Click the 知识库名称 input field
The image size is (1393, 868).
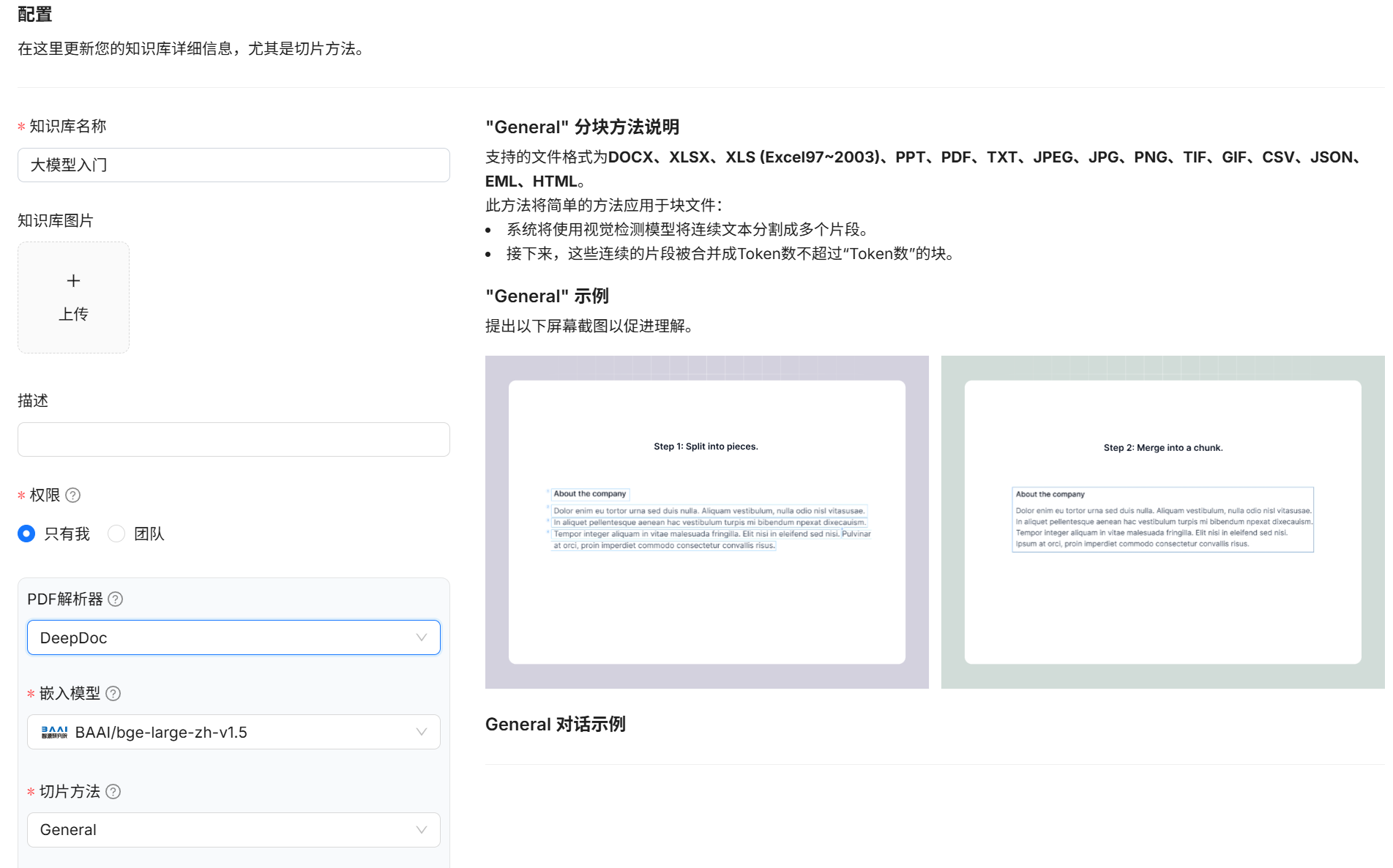click(234, 165)
